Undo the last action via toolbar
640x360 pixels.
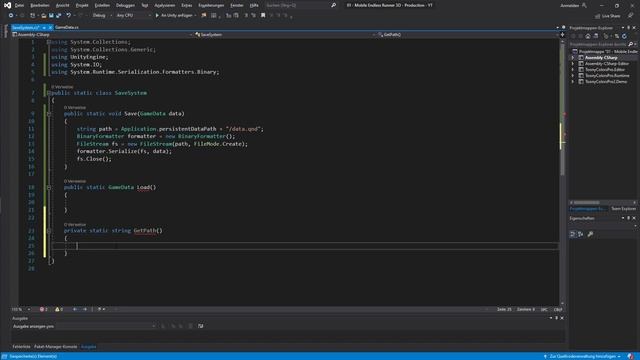click(69, 16)
